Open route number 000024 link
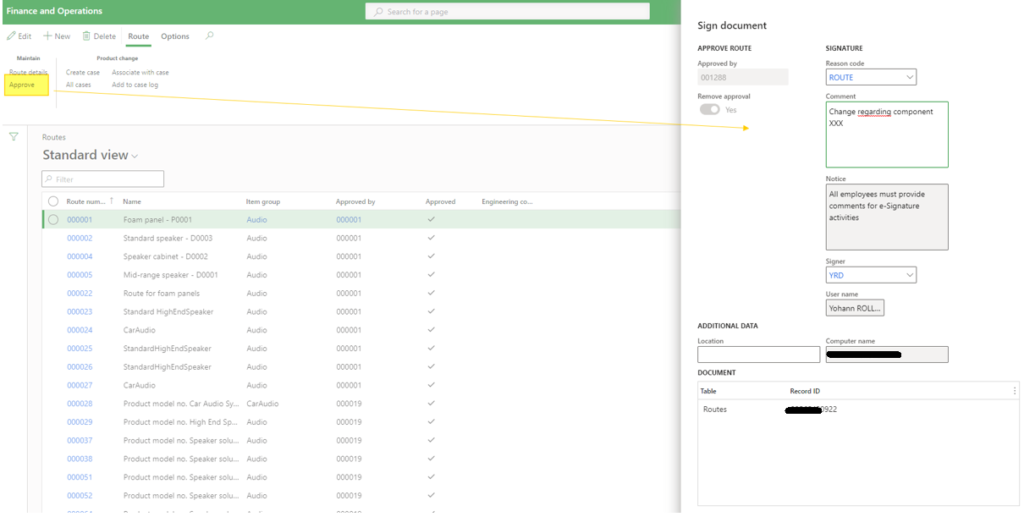1024x517 pixels. (79, 330)
